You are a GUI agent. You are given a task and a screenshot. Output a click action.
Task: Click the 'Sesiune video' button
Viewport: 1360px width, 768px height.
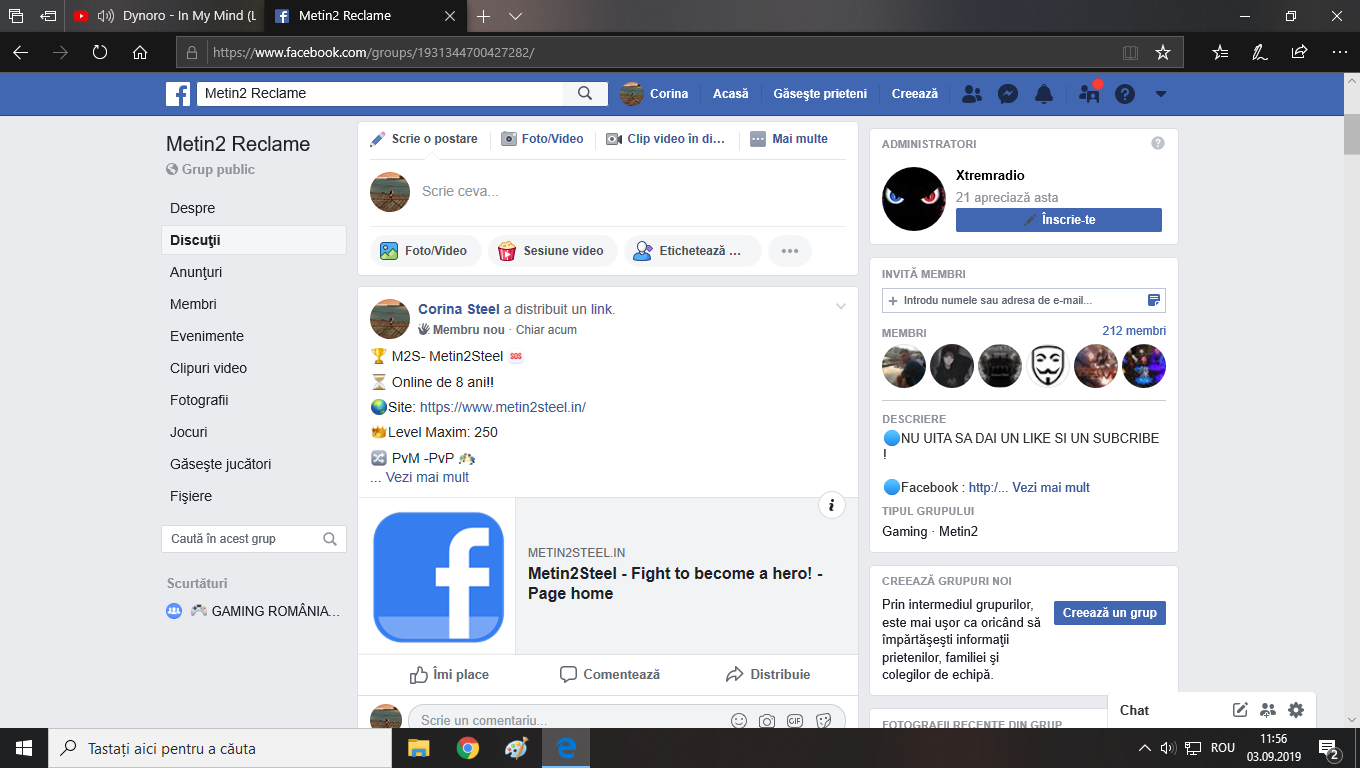(551, 251)
